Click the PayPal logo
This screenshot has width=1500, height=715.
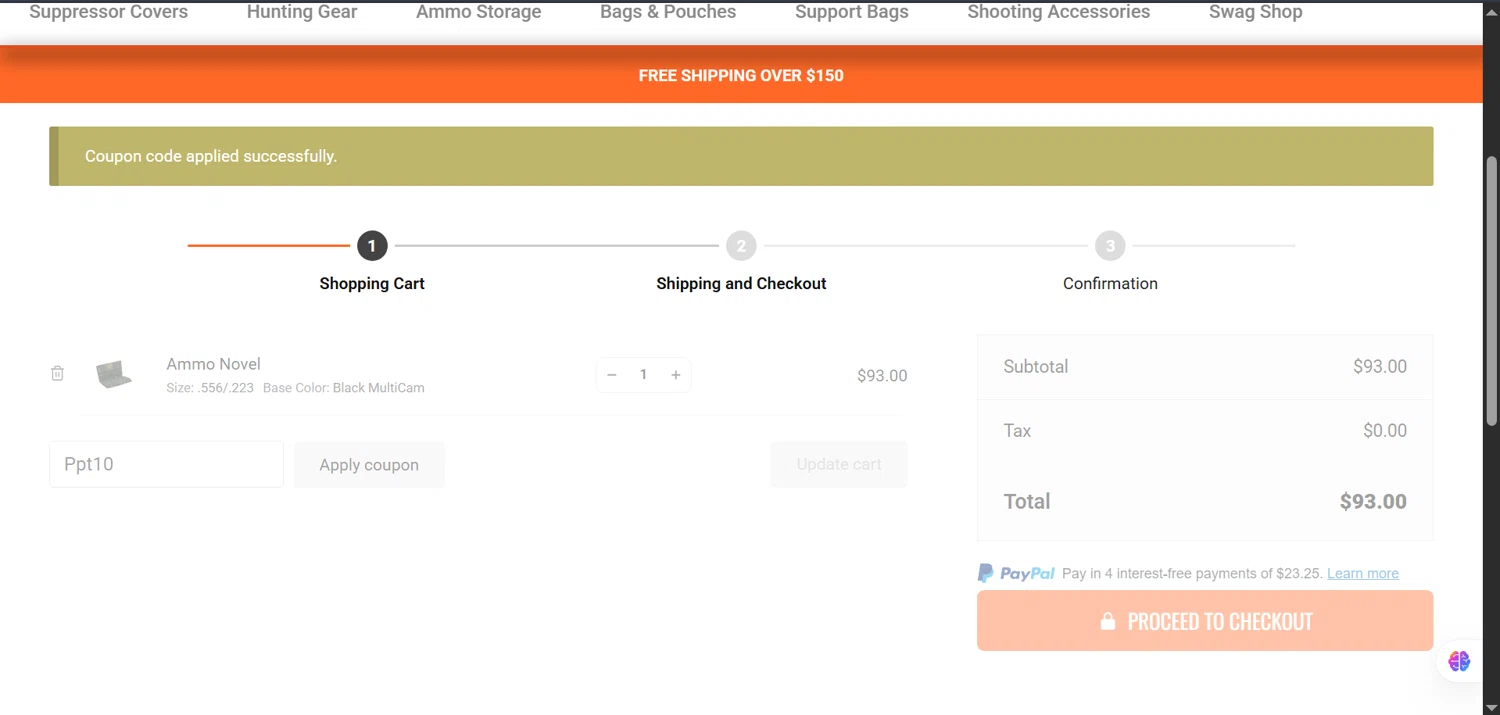click(x=1016, y=573)
